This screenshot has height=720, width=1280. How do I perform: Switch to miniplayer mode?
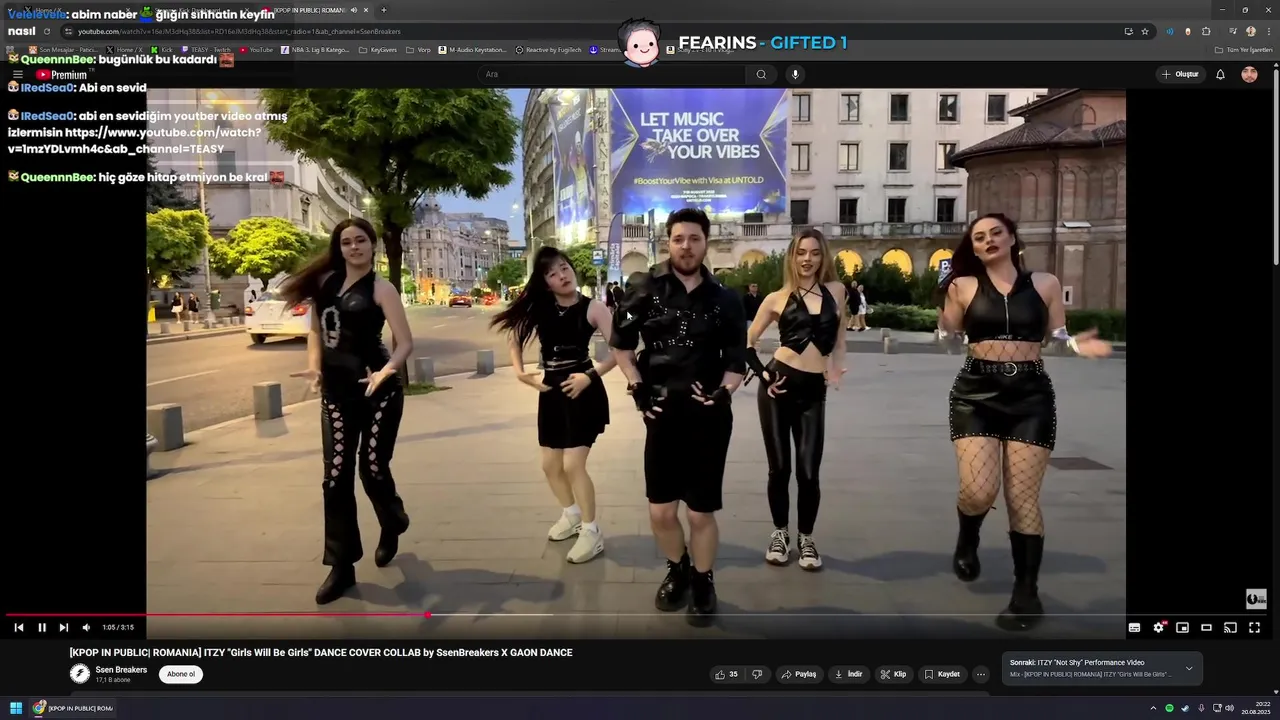1182,627
